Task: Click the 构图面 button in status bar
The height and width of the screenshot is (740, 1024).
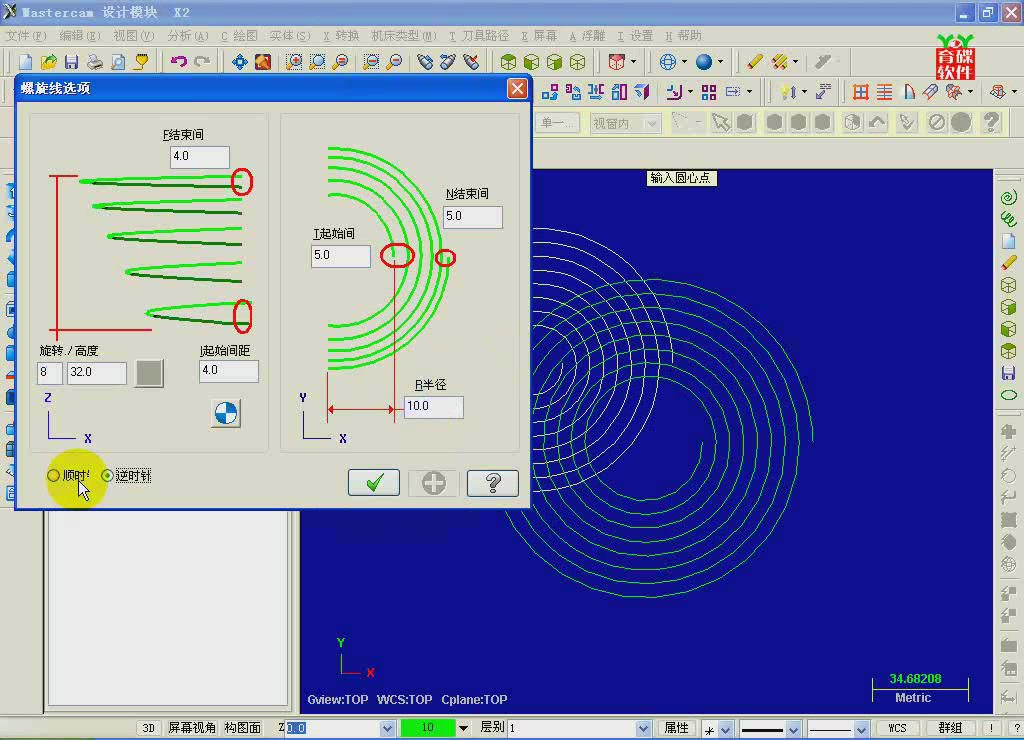Action: (242, 728)
